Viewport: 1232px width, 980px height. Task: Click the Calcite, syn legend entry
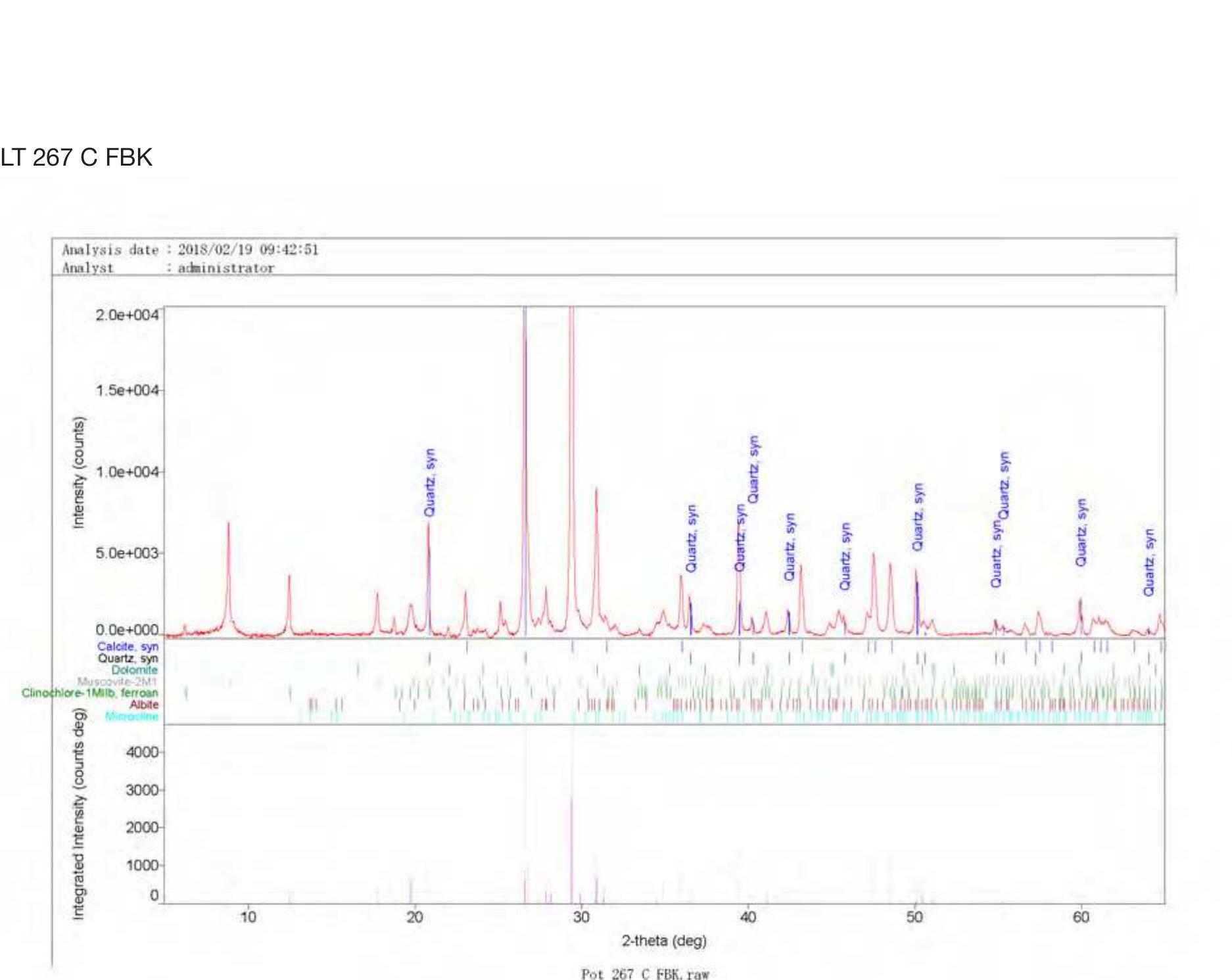tap(128, 647)
